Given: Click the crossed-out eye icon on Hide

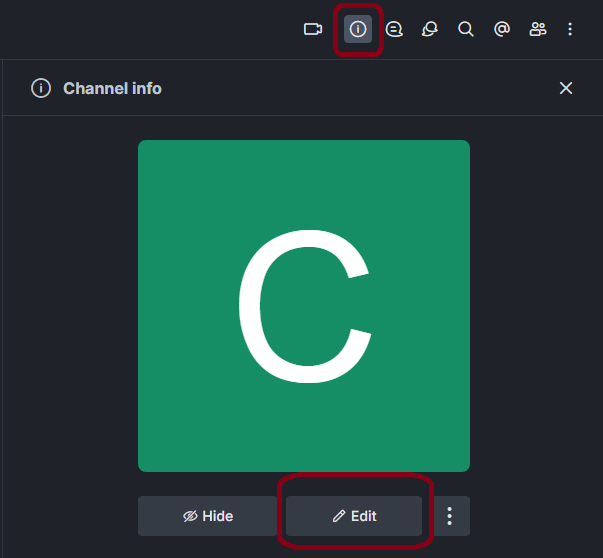Looking at the screenshot, I should (x=190, y=516).
